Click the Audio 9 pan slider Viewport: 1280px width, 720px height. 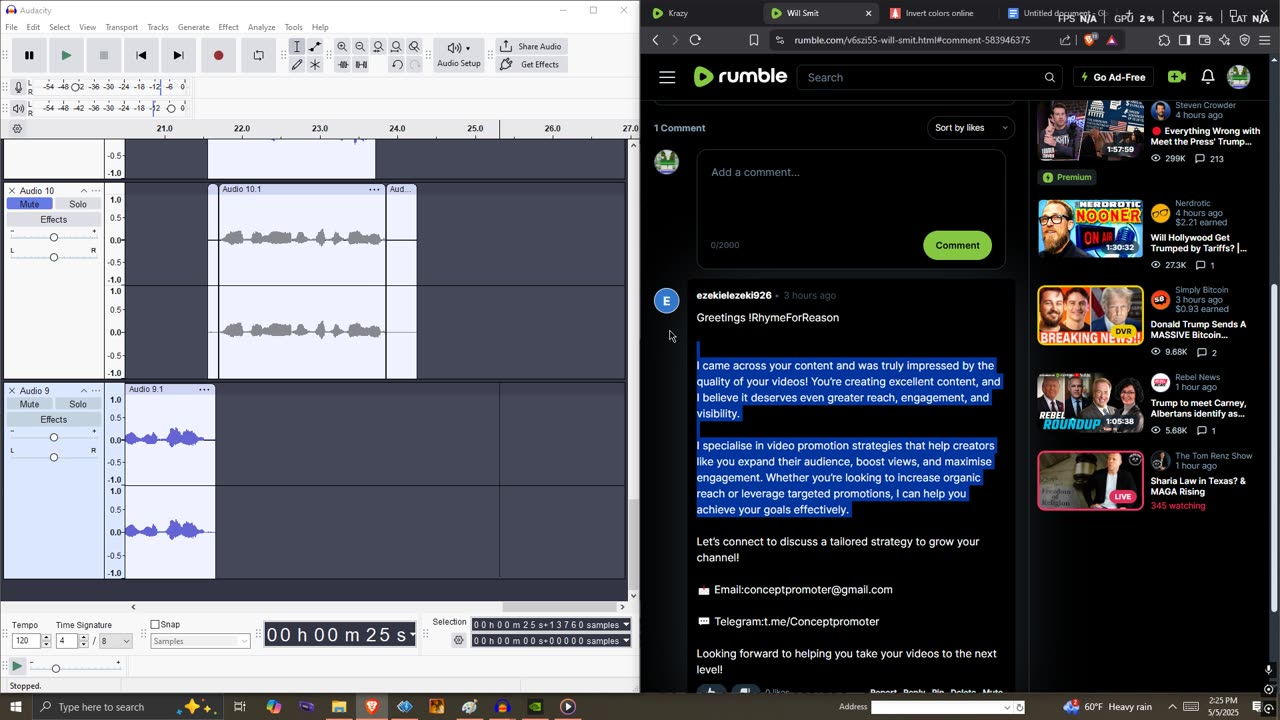54,457
